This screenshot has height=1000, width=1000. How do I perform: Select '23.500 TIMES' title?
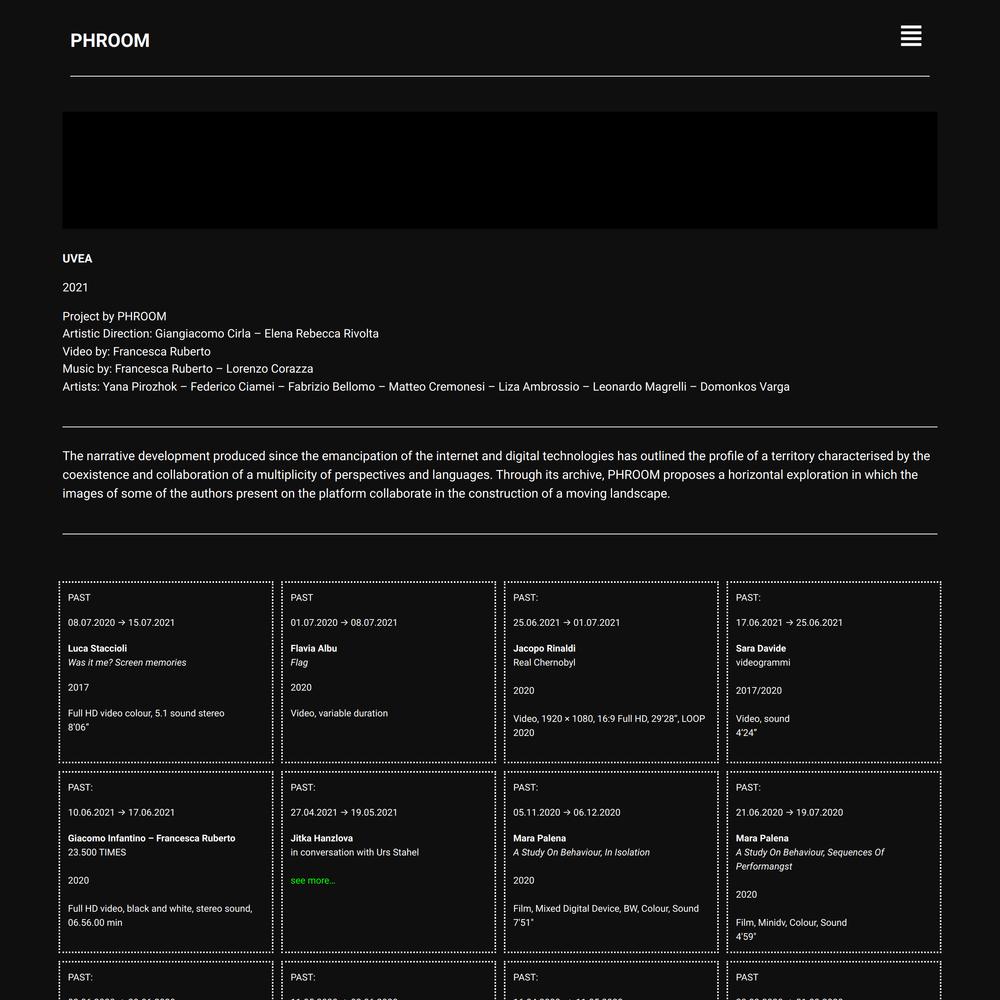click(97, 852)
